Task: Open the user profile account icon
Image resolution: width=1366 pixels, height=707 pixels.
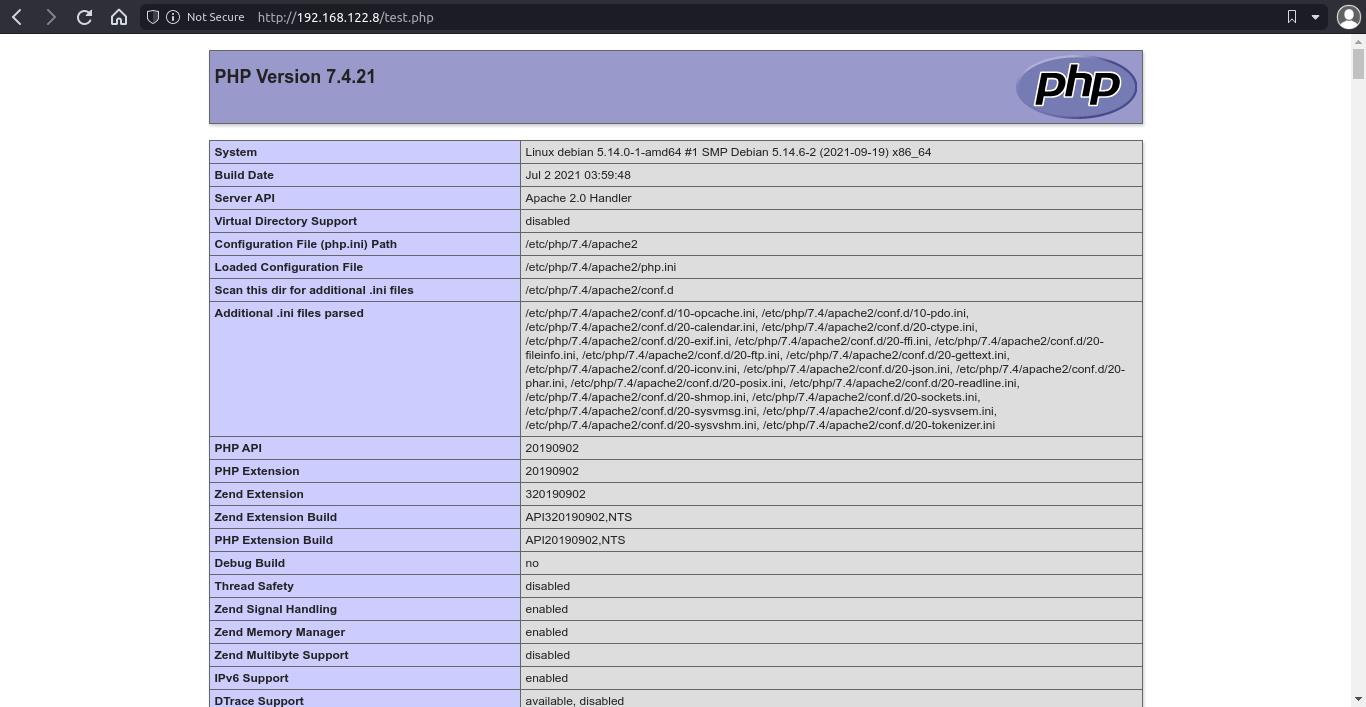Action: tap(1348, 17)
